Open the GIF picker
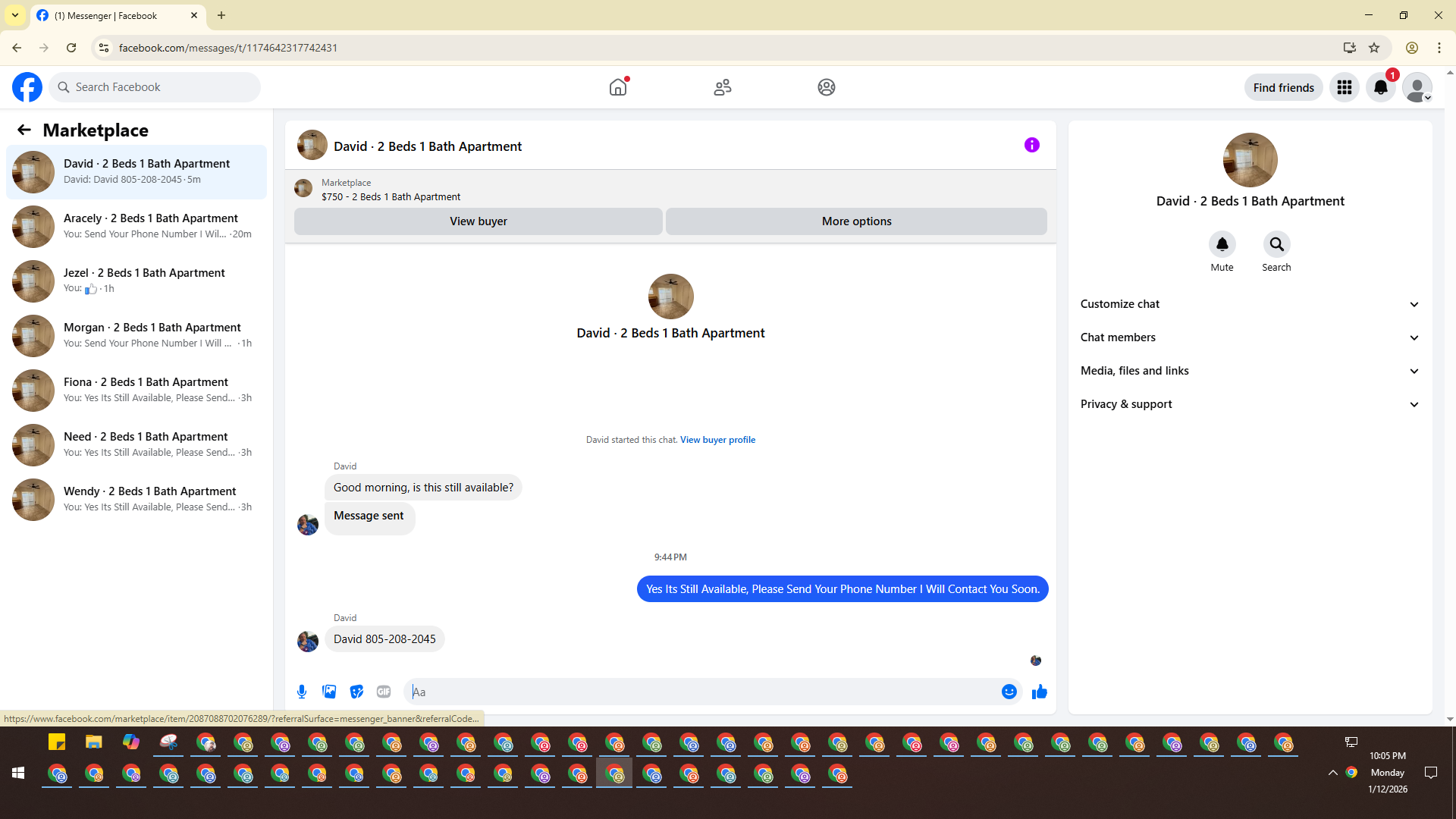This screenshot has height=819, width=1456. (384, 692)
